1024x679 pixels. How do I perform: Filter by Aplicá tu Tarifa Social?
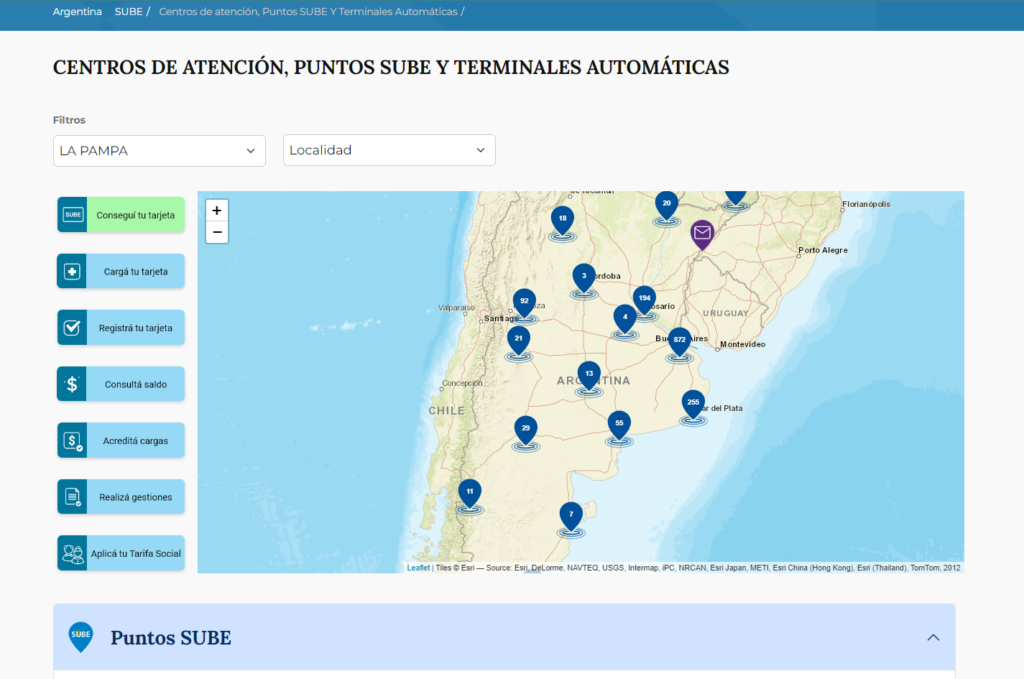pos(121,554)
